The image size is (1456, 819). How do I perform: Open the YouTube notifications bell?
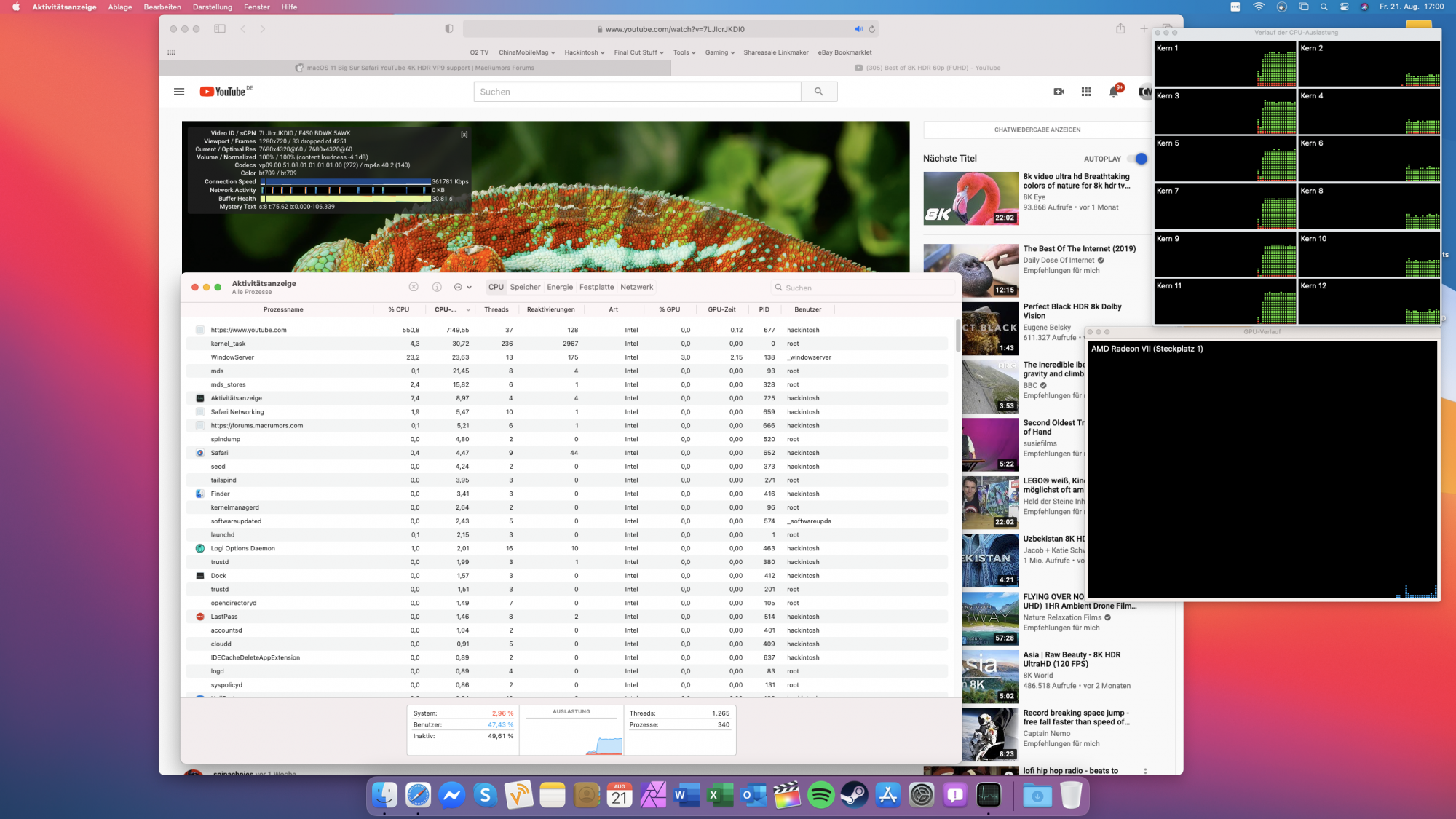pyautogui.click(x=1113, y=92)
